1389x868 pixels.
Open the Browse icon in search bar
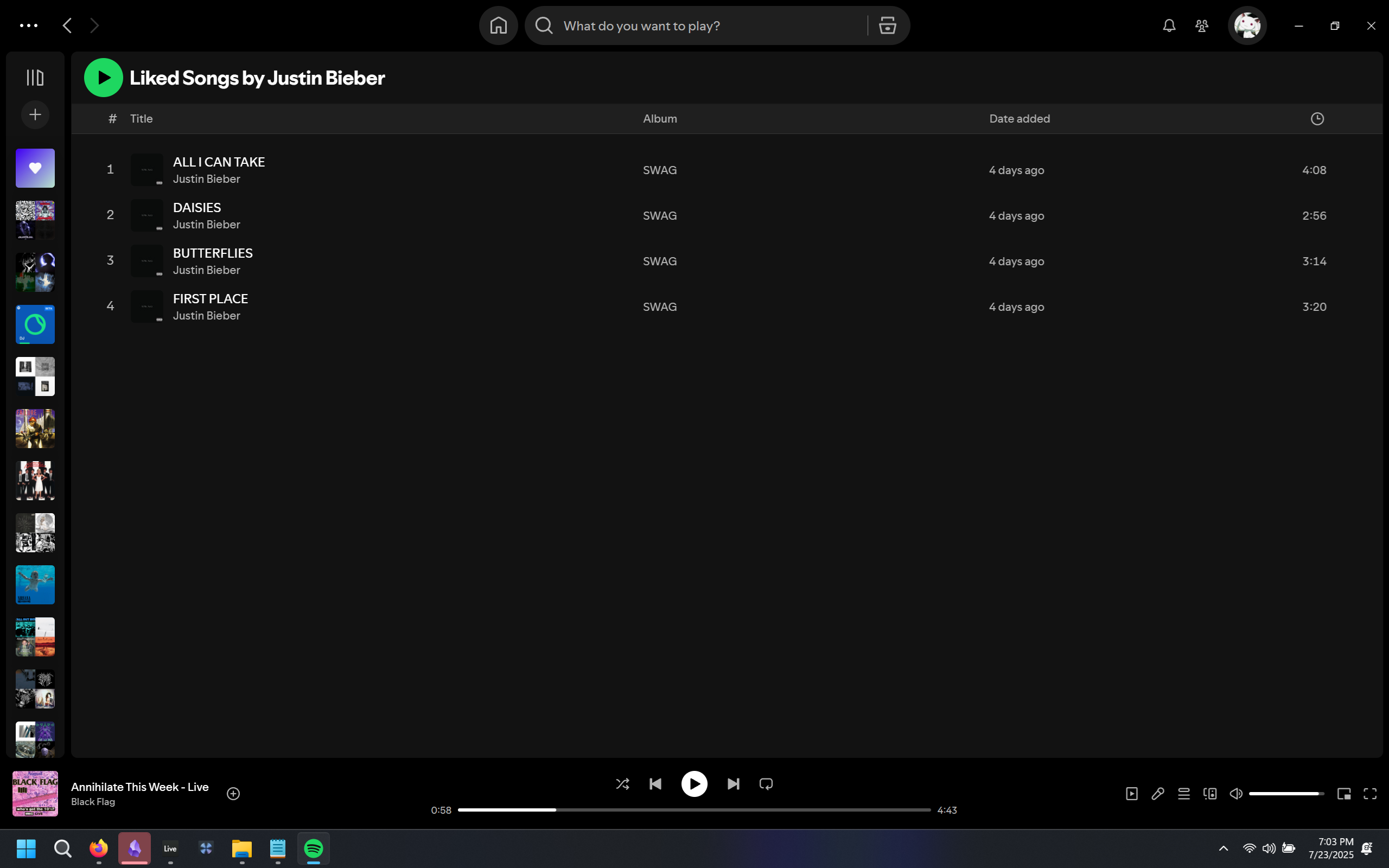[887, 25]
